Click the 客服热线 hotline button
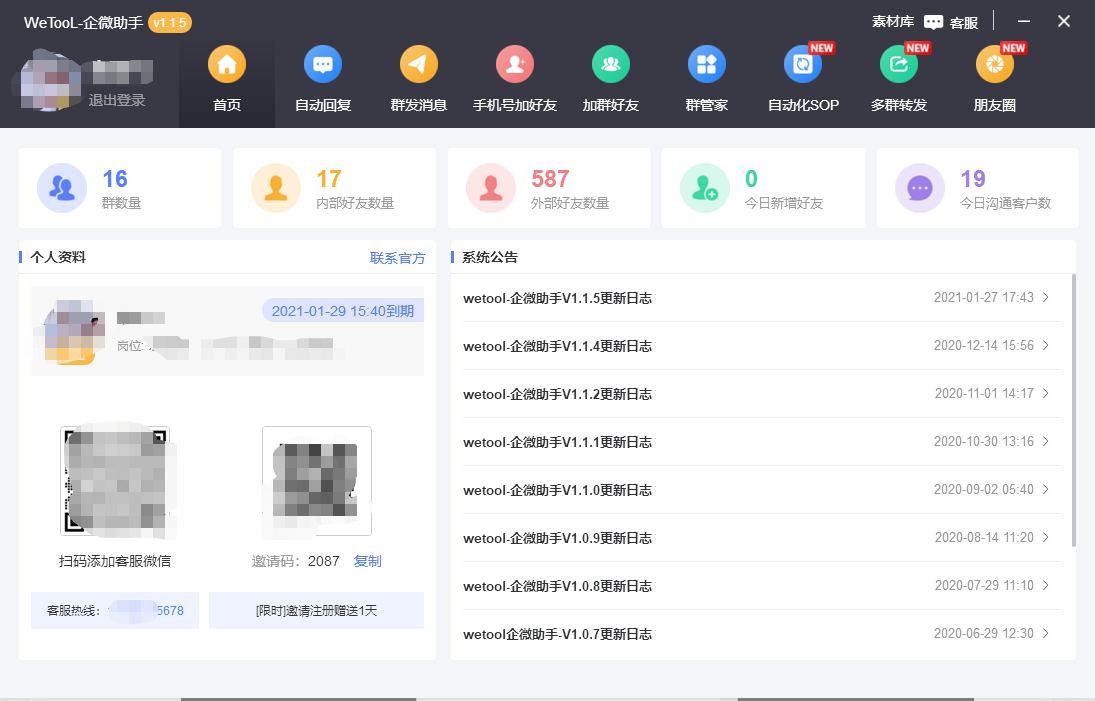 [115, 610]
